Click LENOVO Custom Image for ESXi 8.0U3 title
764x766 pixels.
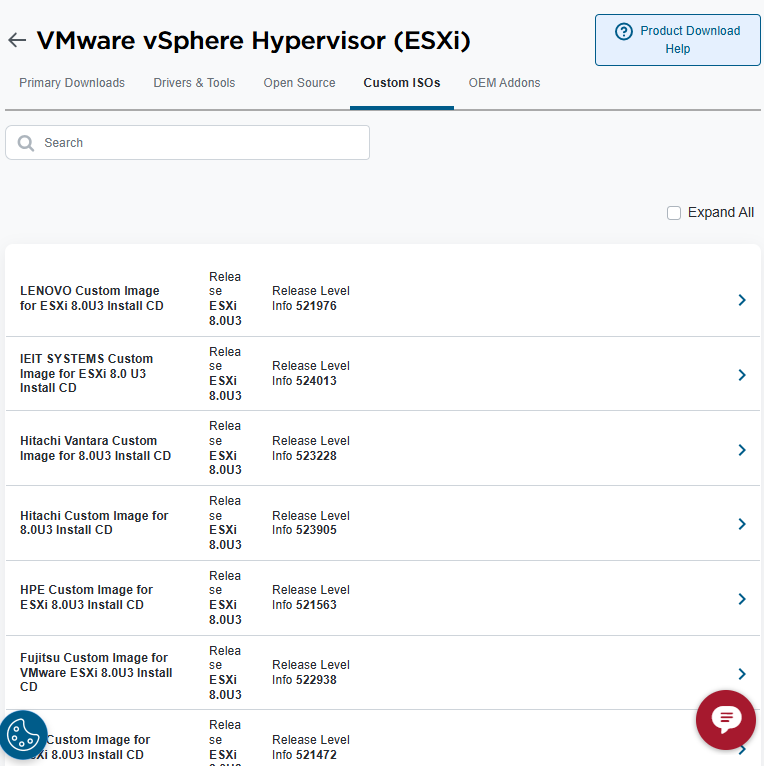[x=92, y=298]
